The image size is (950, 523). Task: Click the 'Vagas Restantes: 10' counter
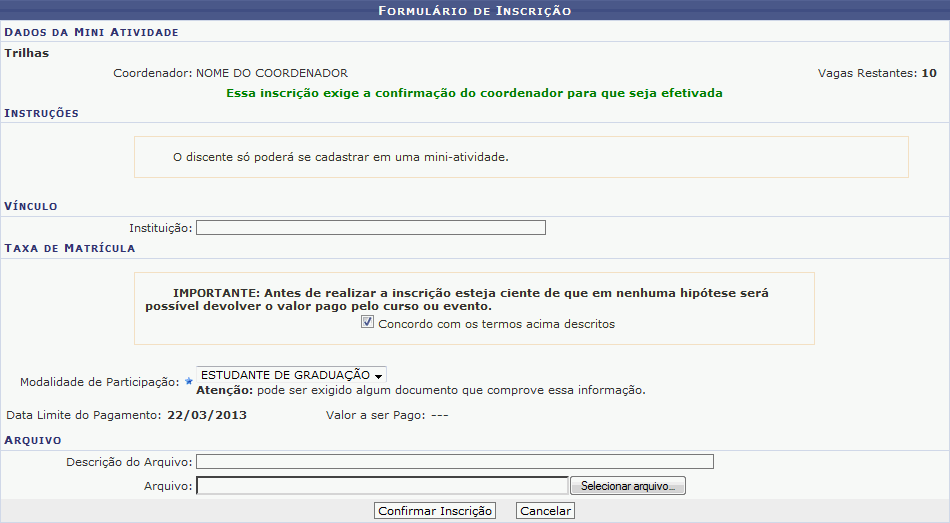(x=876, y=73)
